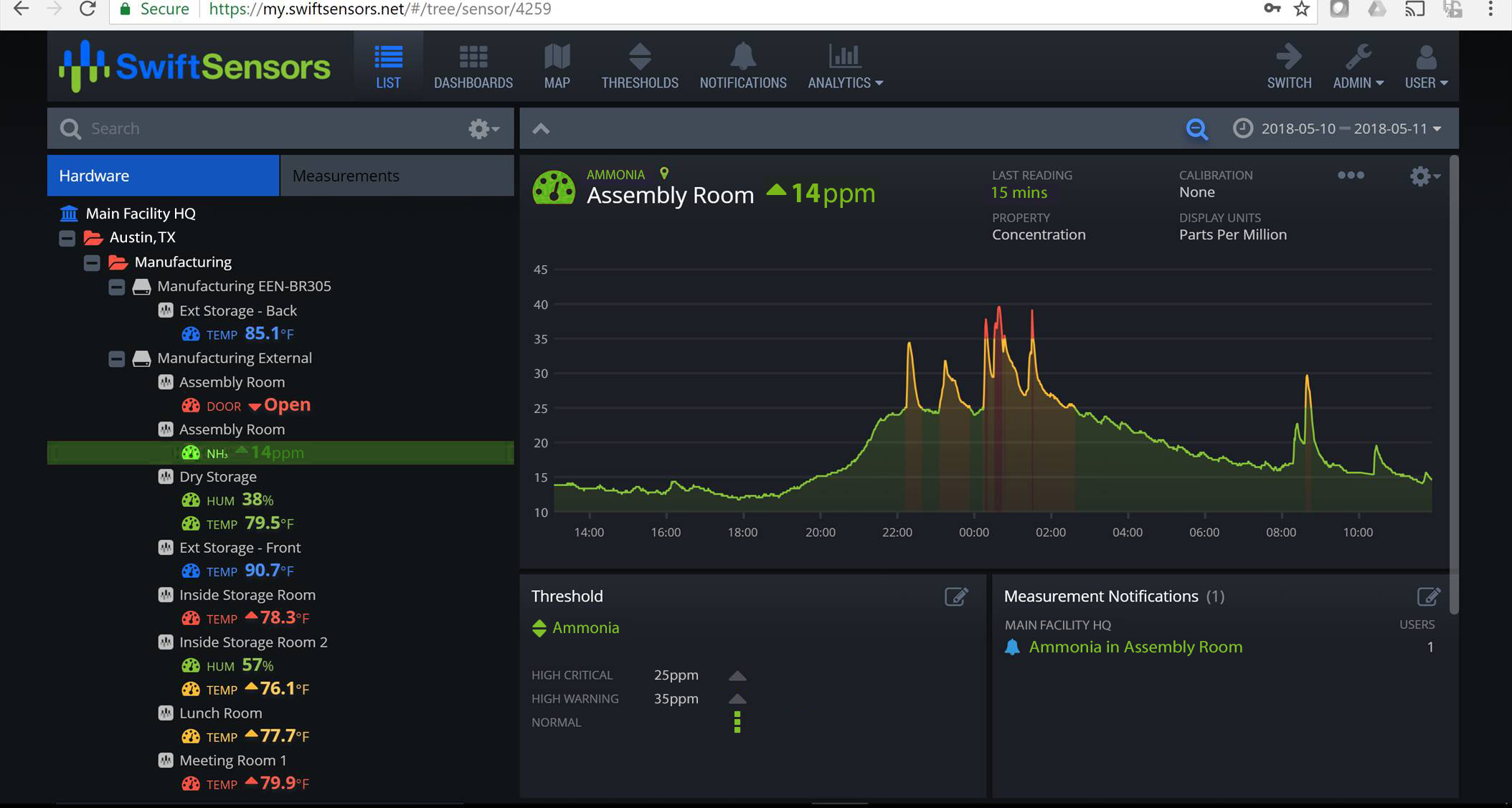Click the Ammonia threshold link
Screen dimensions: 1512x808
point(585,628)
